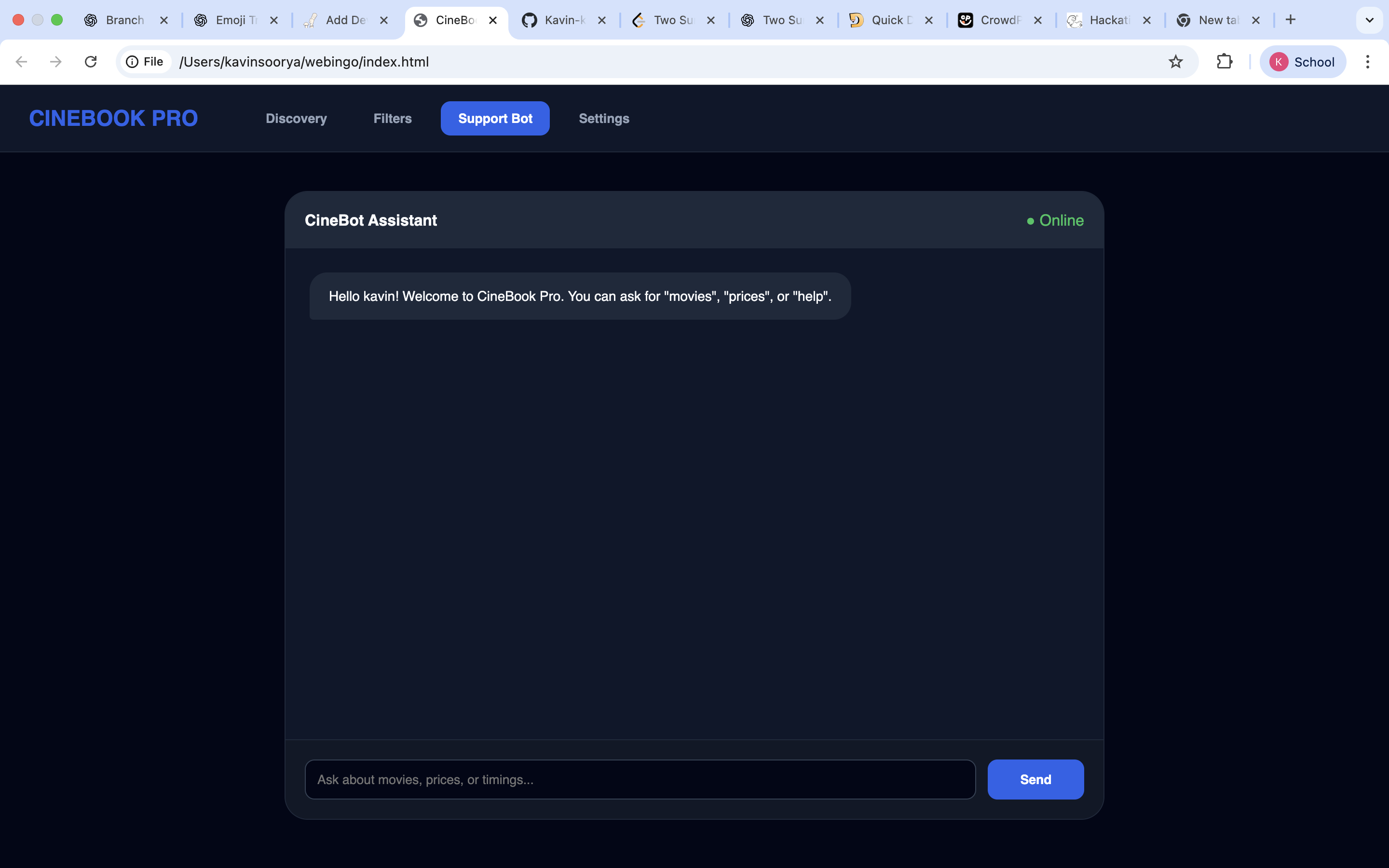
Task: Click the File site info icon
Action: click(145, 61)
